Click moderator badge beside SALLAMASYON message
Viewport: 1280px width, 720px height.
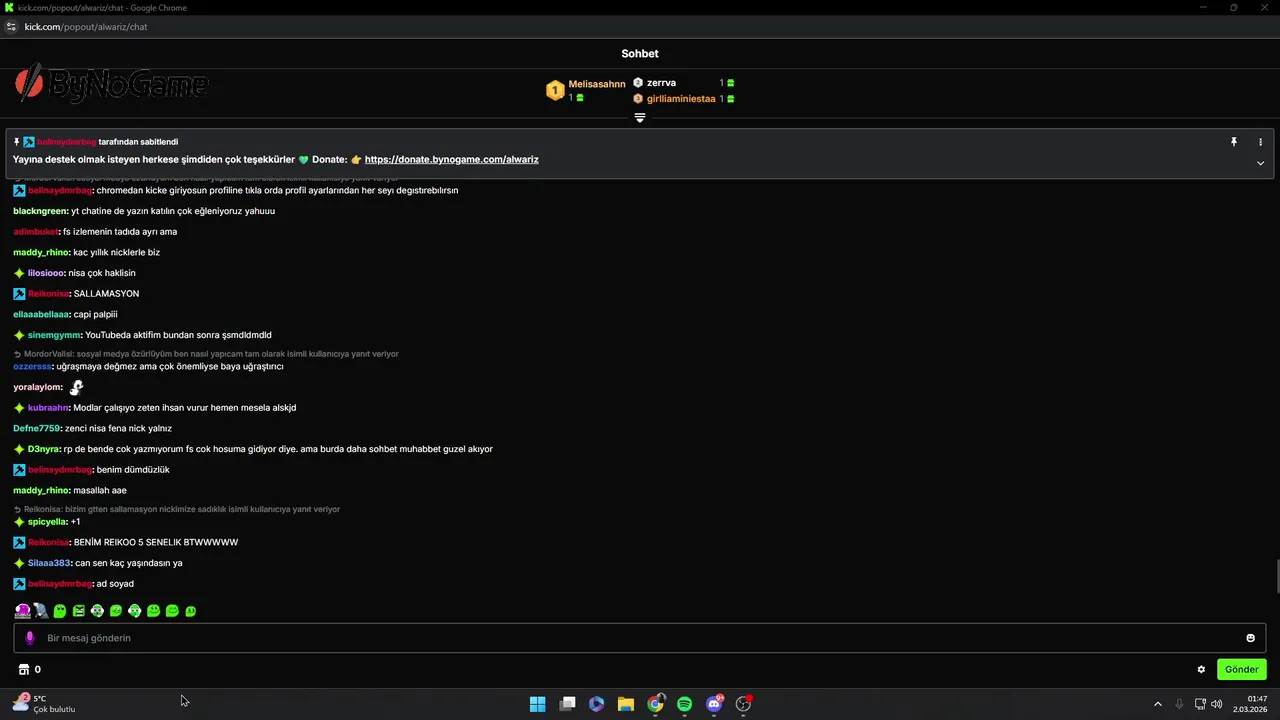(19, 294)
